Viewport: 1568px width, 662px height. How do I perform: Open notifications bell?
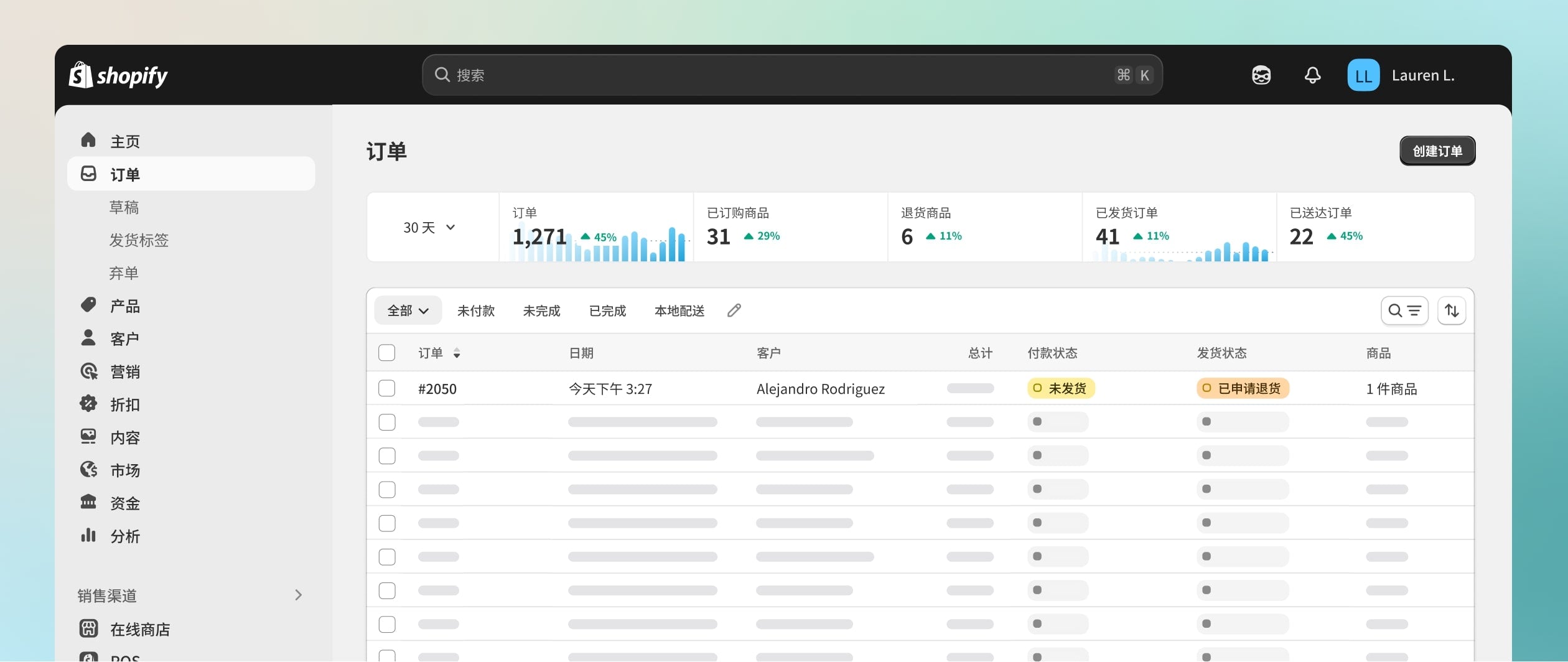point(1312,75)
